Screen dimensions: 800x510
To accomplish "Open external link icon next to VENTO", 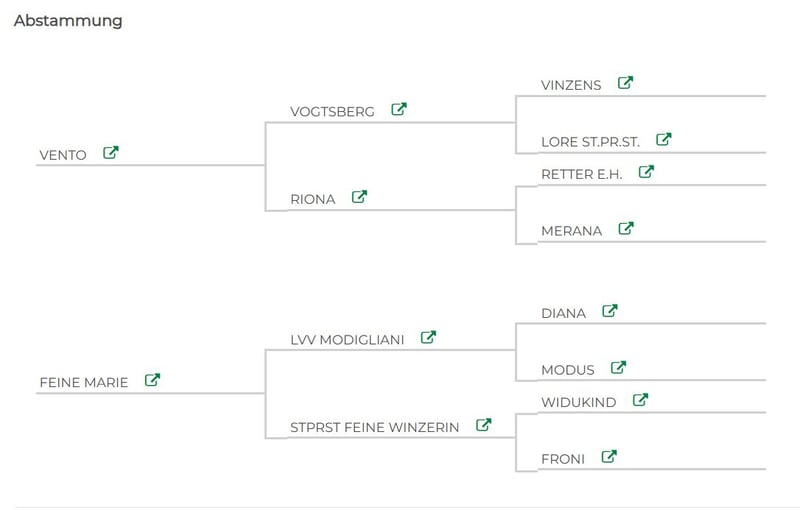I will [x=111, y=154].
